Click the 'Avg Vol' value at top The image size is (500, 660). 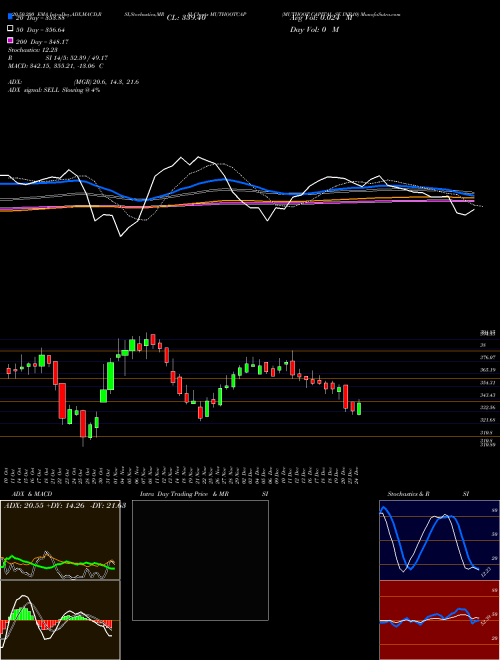pos(321,18)
